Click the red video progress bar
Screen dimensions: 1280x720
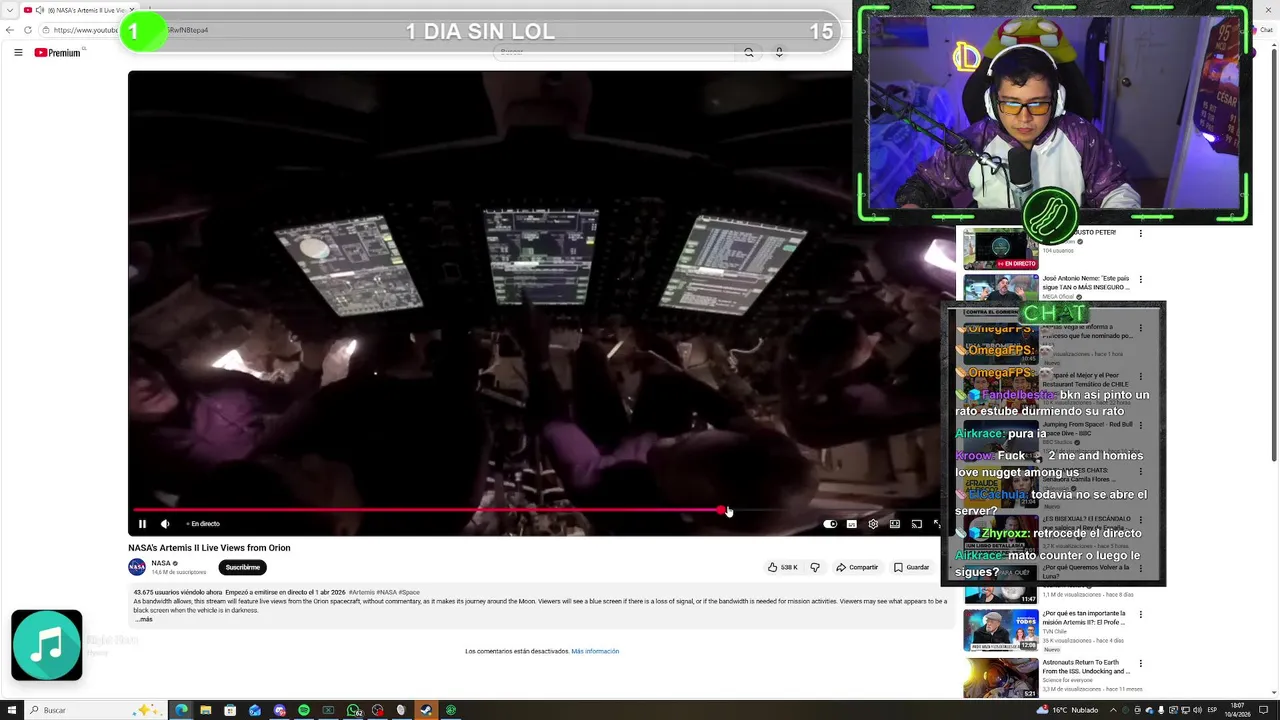(x=427, y=511)
